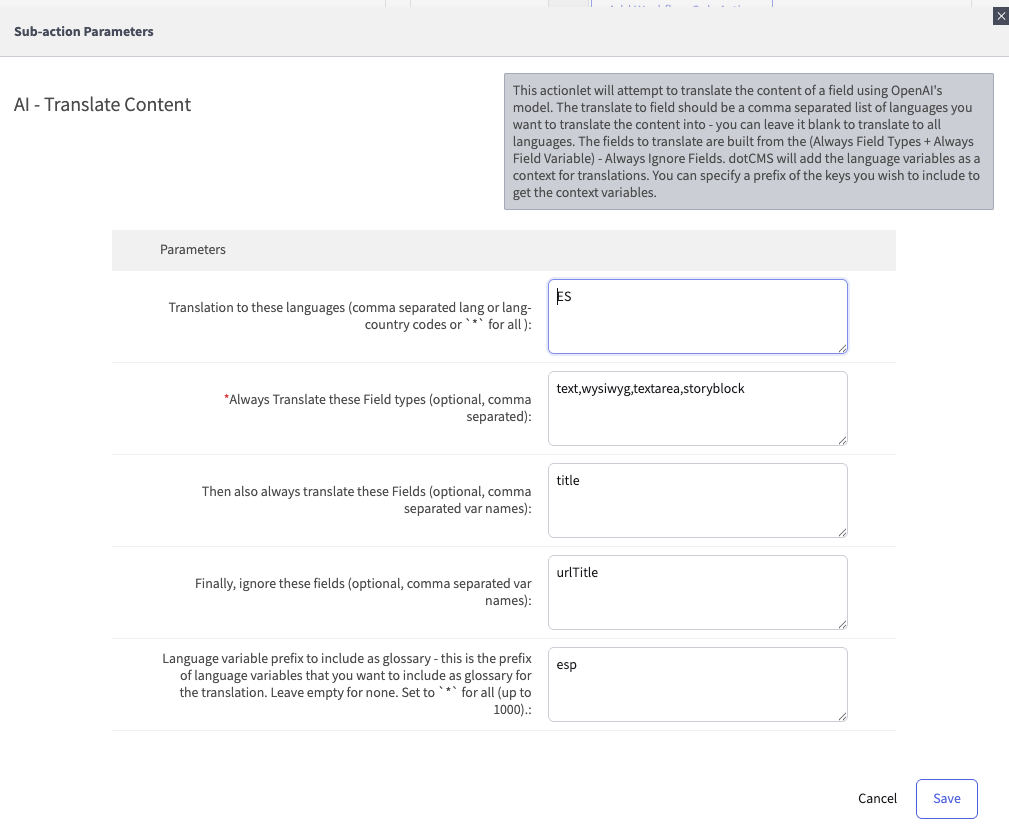Click the 'Translation to these languages' label
This screenshot has height=829, width=1009.
[x=350, y=316]
